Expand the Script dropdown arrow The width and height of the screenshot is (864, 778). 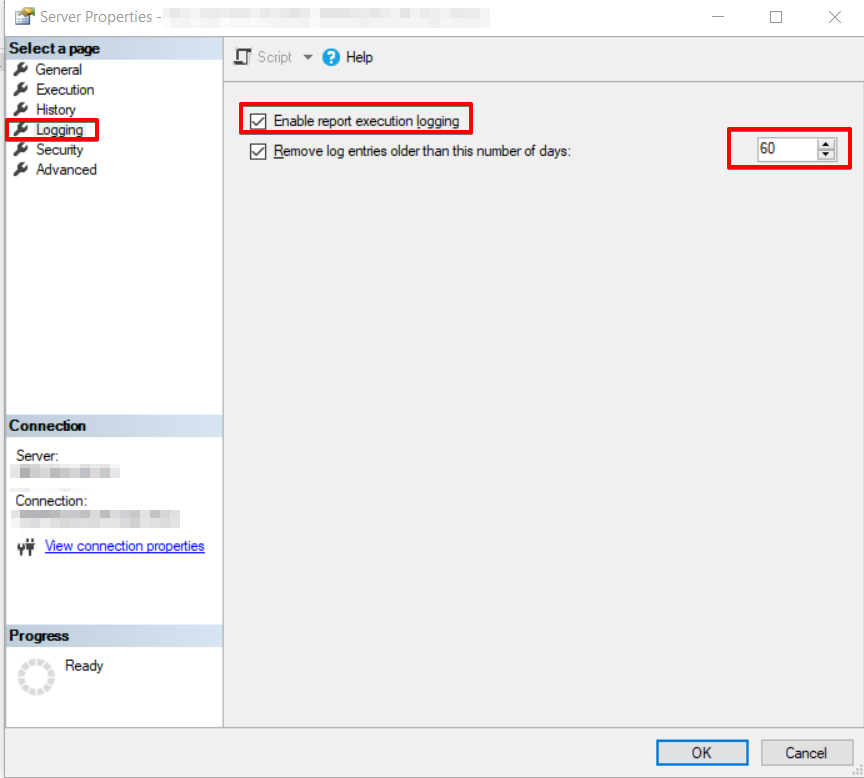click(x=308, y=58)
